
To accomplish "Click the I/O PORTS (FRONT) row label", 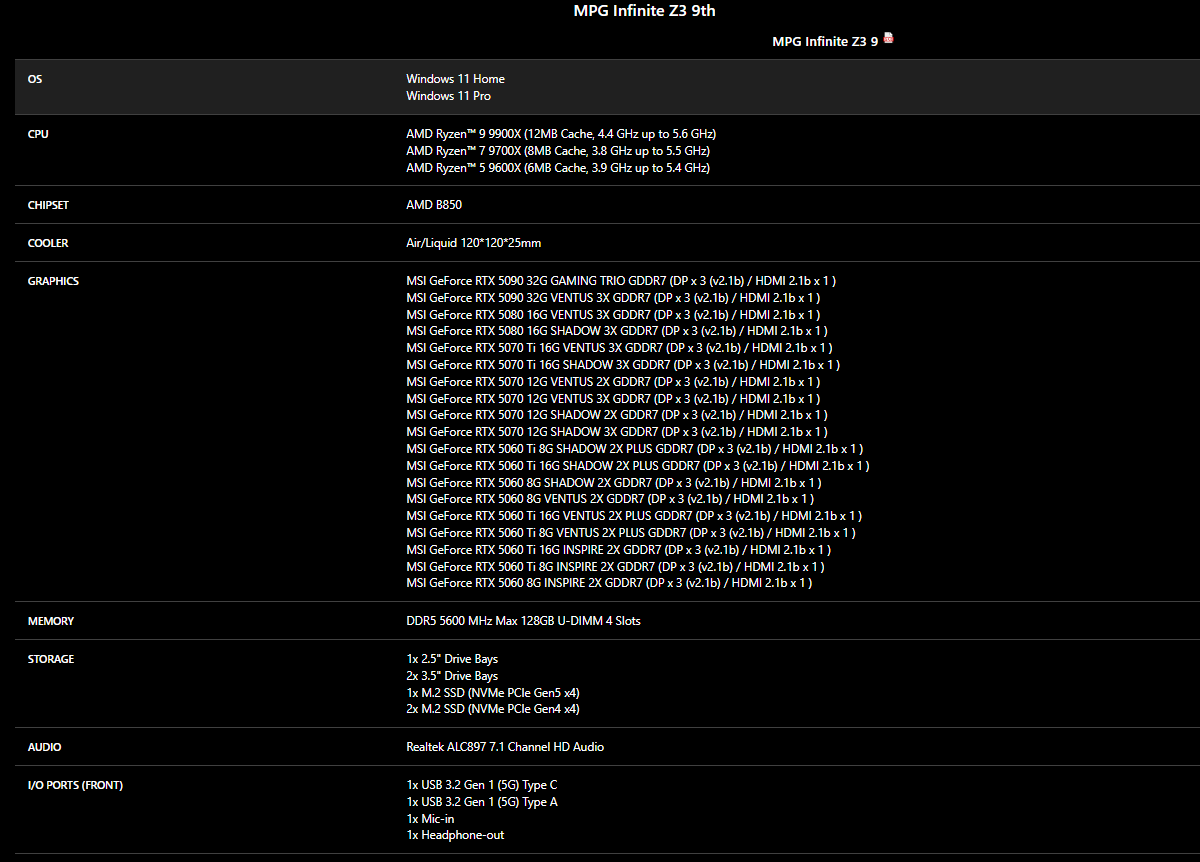I will click(x=75, y=785).
